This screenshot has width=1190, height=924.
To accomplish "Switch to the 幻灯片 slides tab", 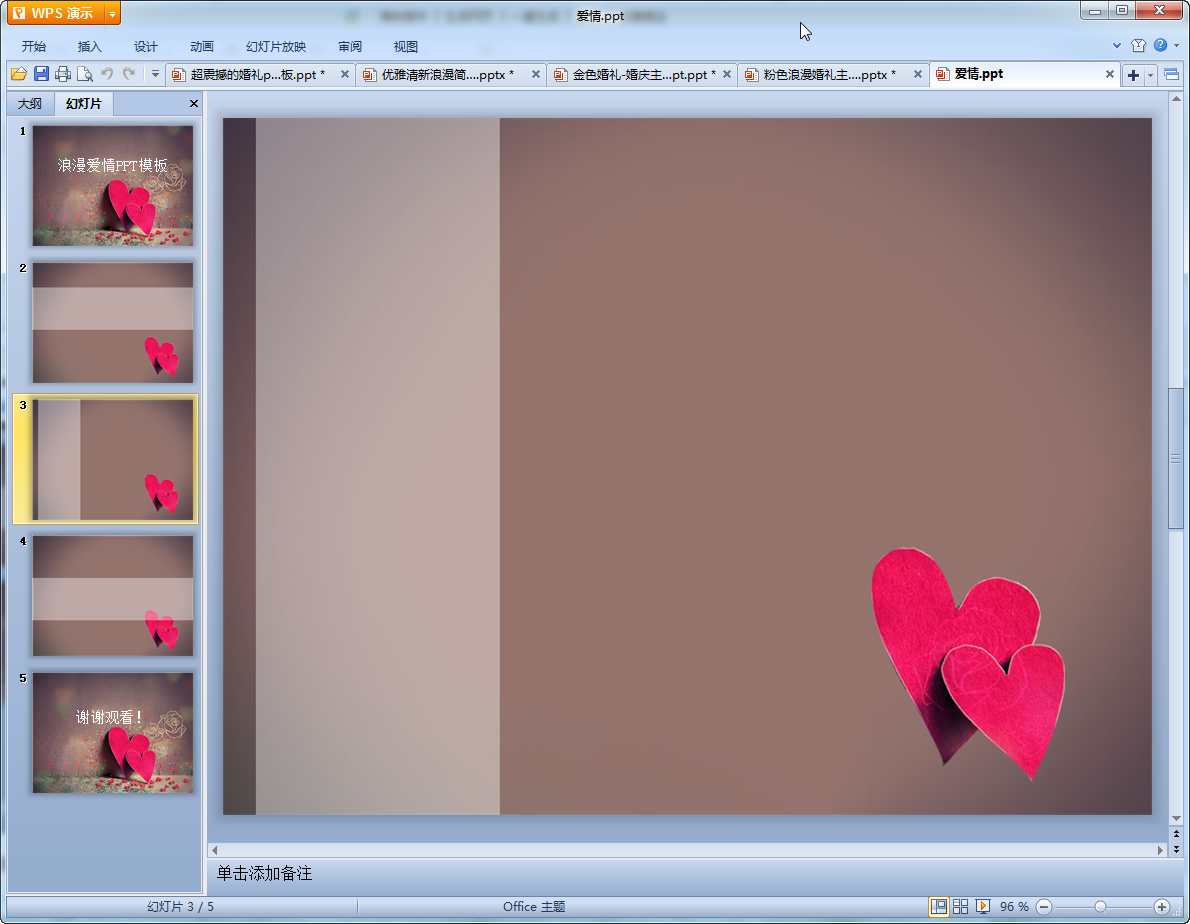I will [x=83, y=103].
